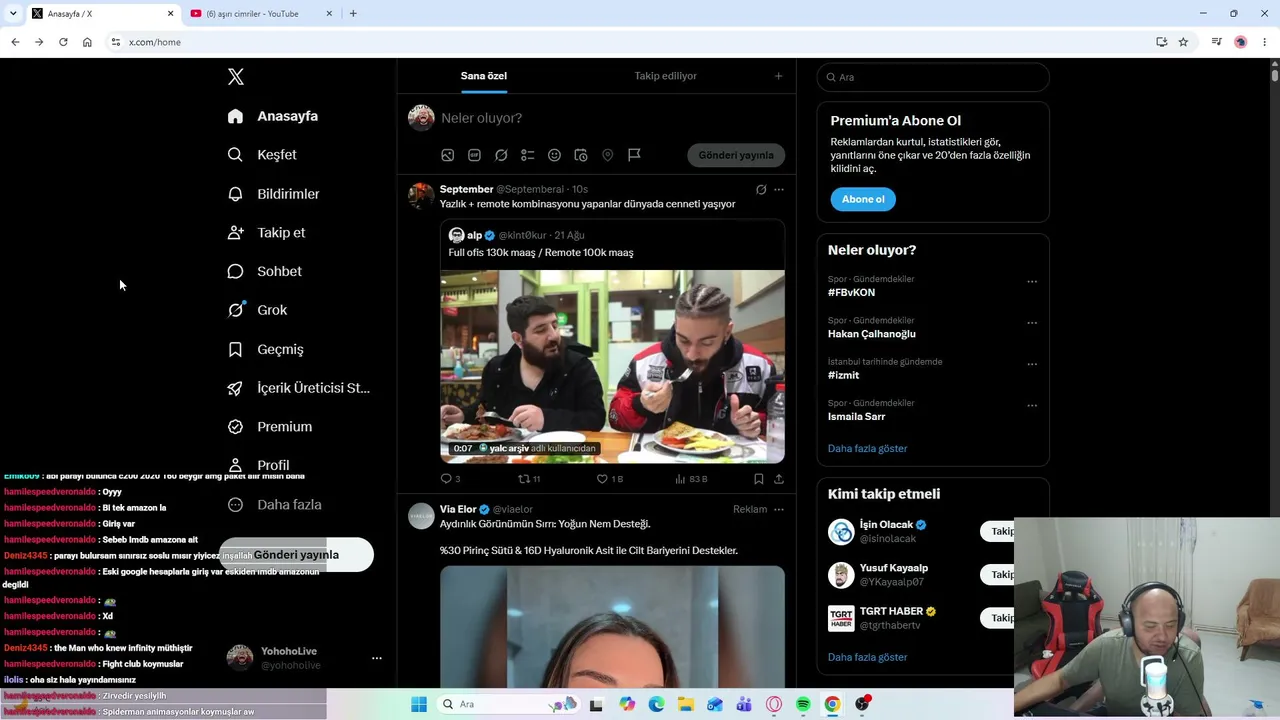Screen dimensions: 1280x720
Task: Like September's post
Action: (x=609, y=479)
